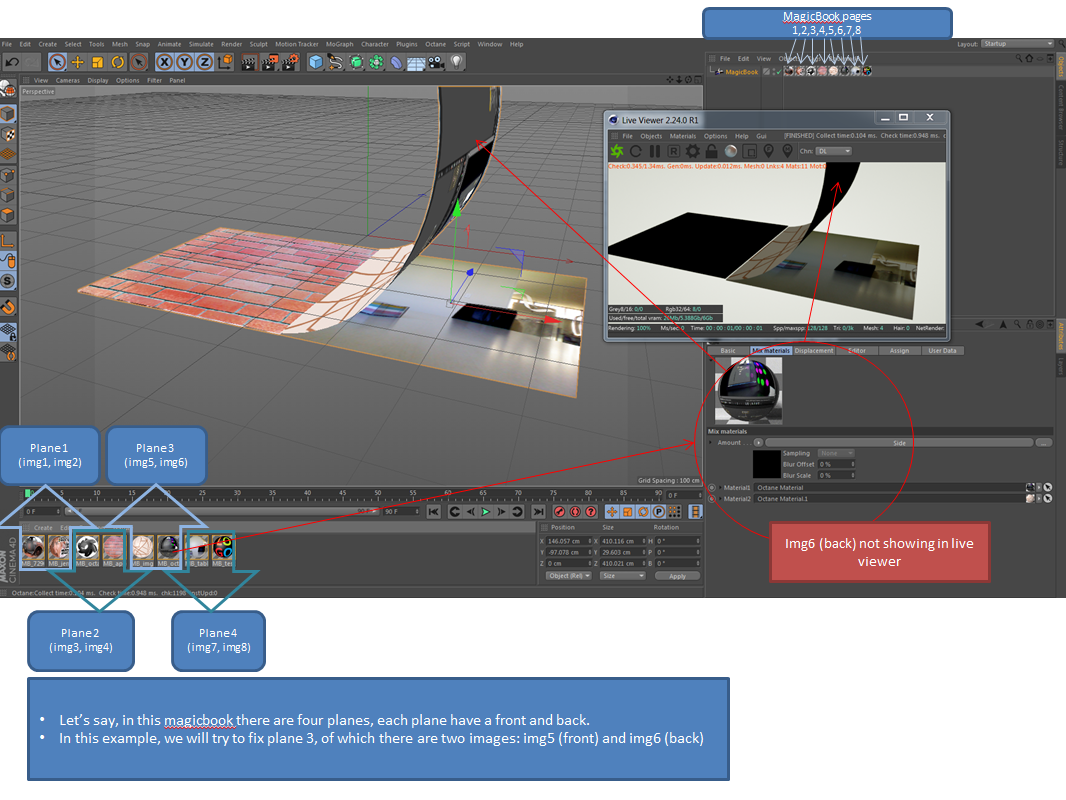
Task: Go to start of animation
Action: click(433, 512)
